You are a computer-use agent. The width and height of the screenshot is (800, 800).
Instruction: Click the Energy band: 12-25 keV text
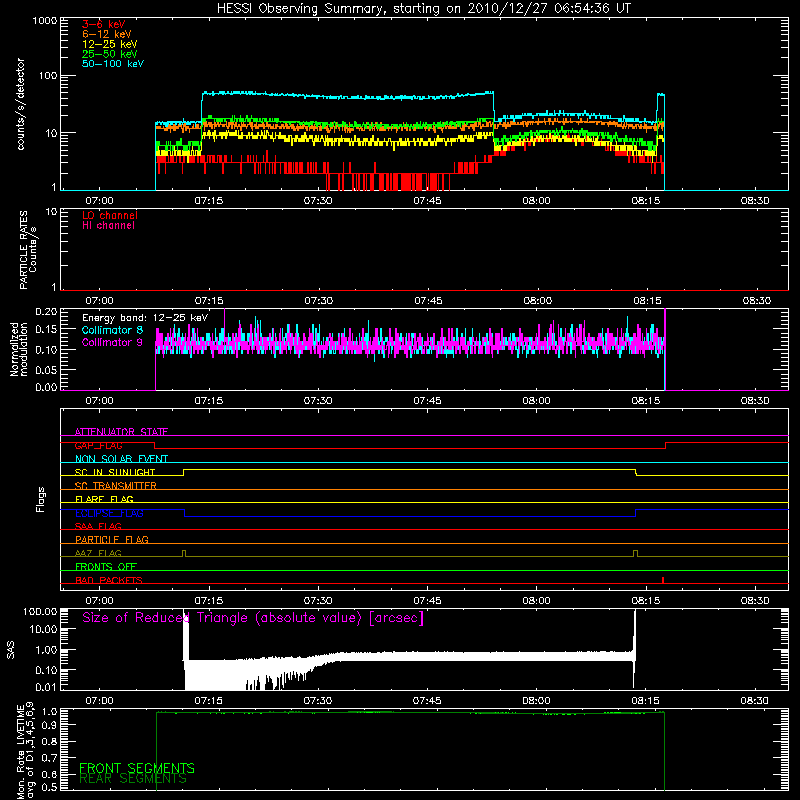tap(145, 318)
